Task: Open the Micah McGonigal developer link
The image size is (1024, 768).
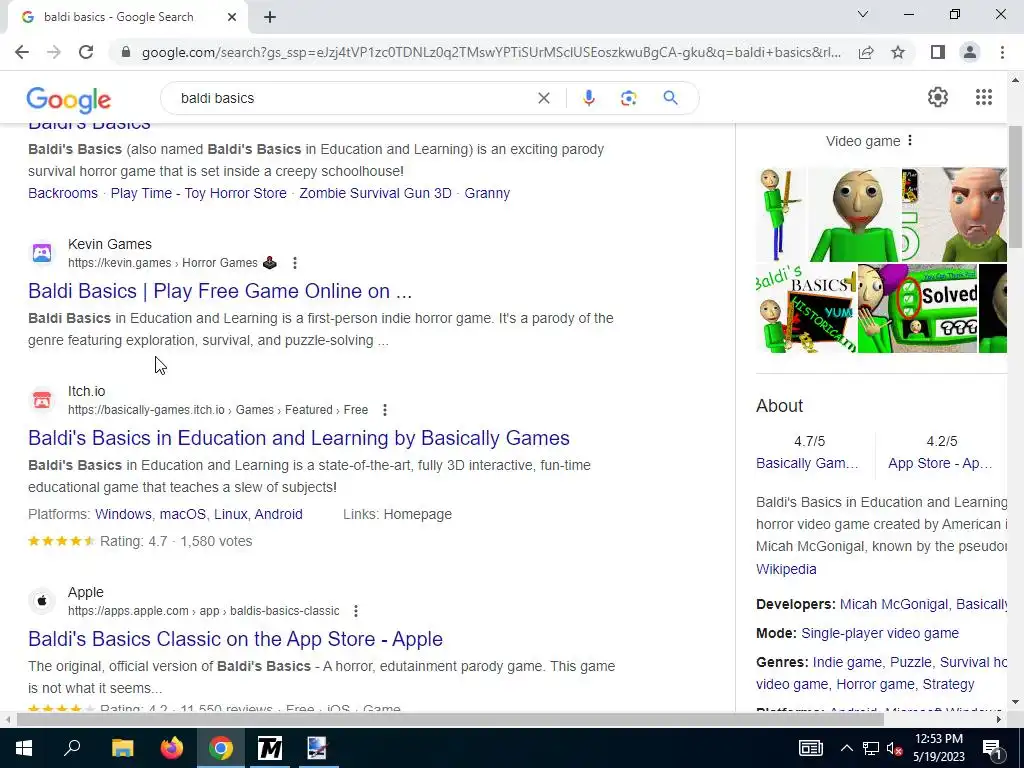Action: [893, 604]
